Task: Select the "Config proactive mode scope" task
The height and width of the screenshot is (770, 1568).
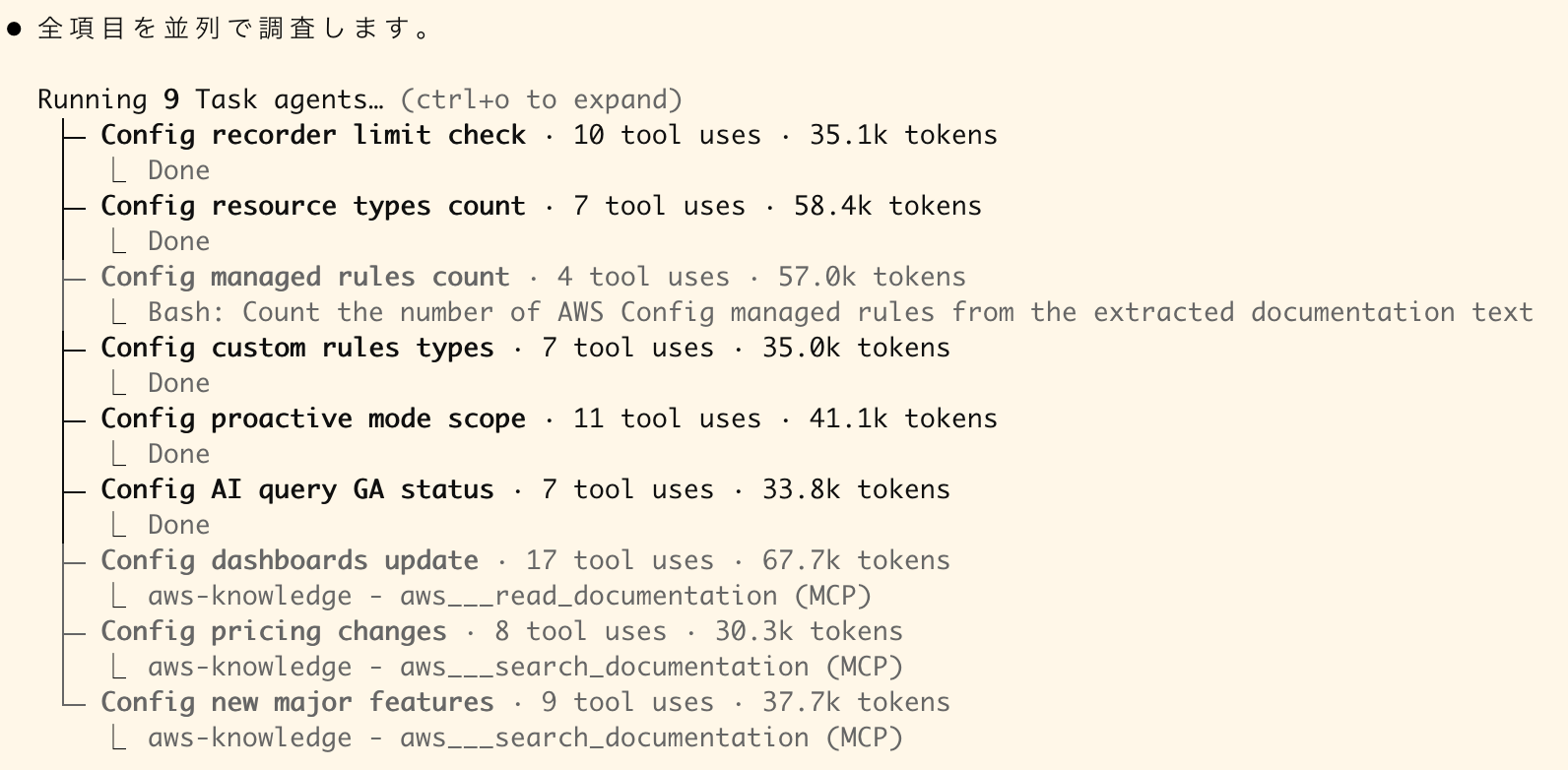Action: pyautogui.click(x=313, y=418)
